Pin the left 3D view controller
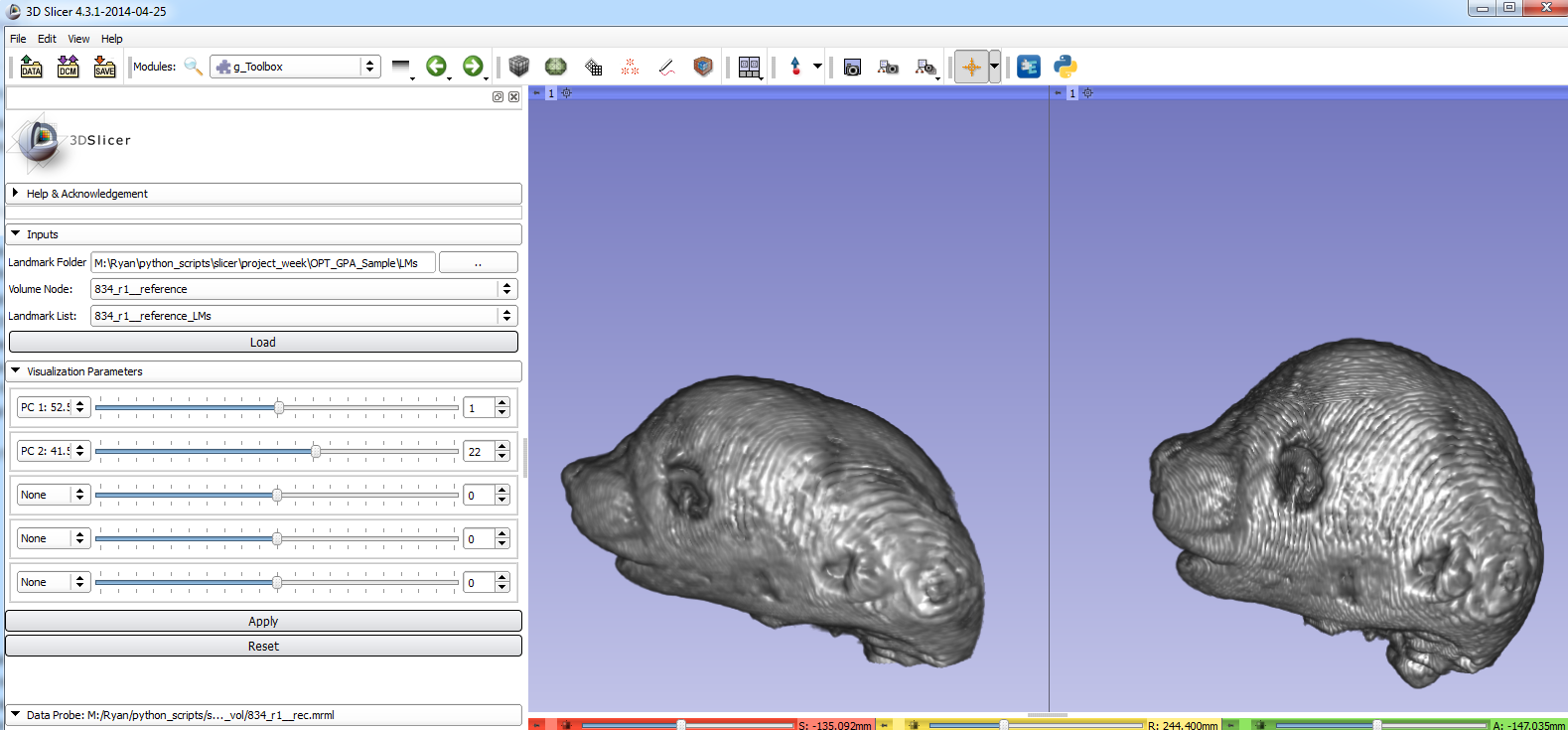The image size is (1568, 730). [537, 92]
